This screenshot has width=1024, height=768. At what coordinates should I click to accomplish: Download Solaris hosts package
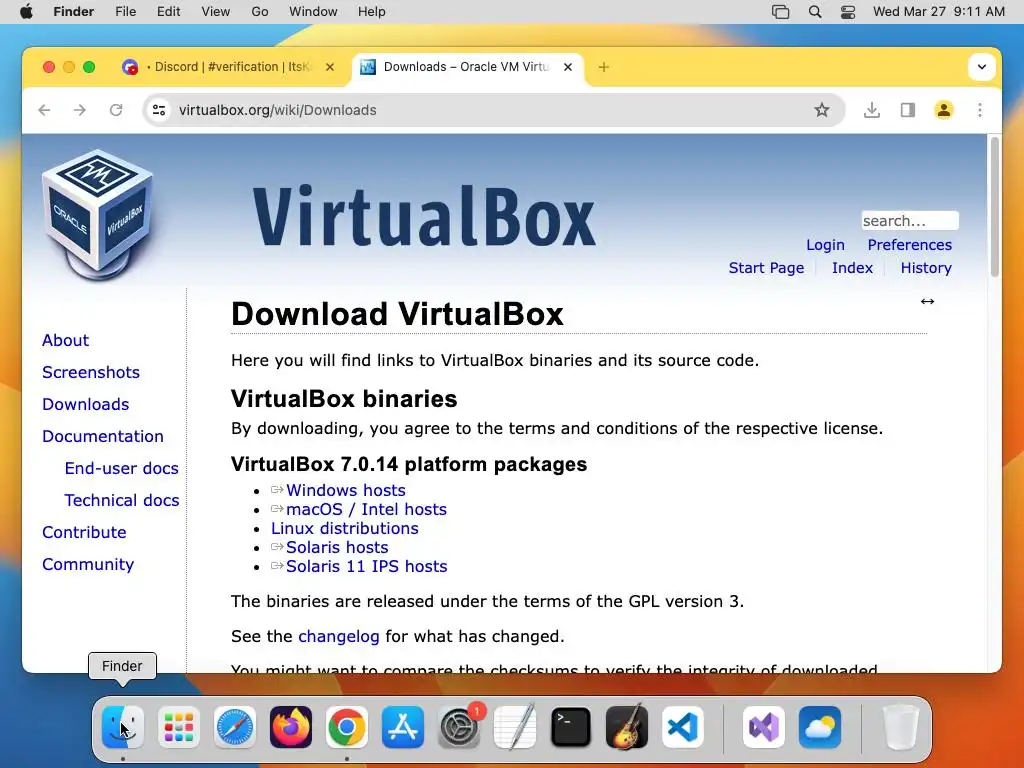(x=337, y=547)
